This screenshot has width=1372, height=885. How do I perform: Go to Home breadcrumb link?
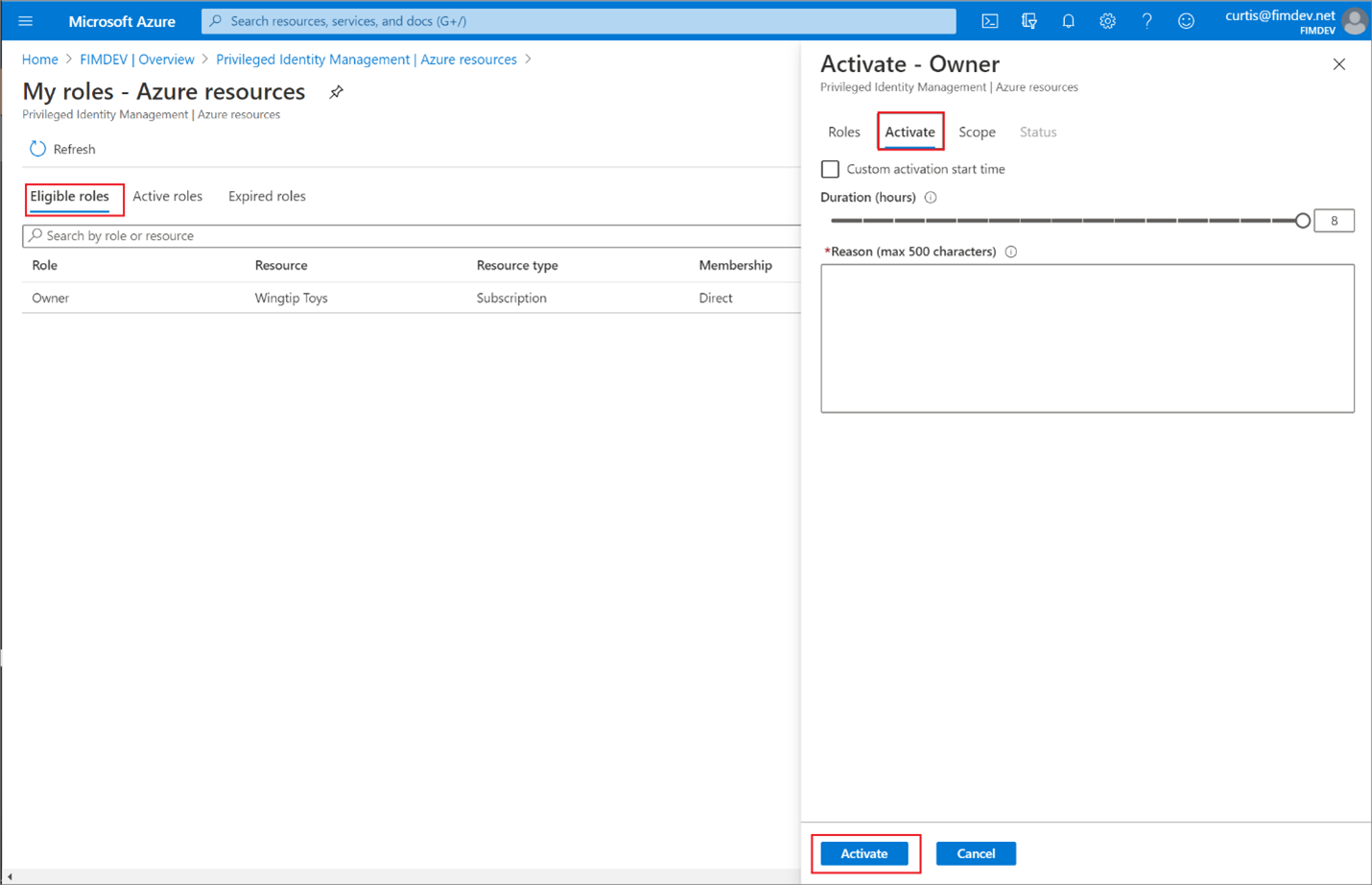40,60
